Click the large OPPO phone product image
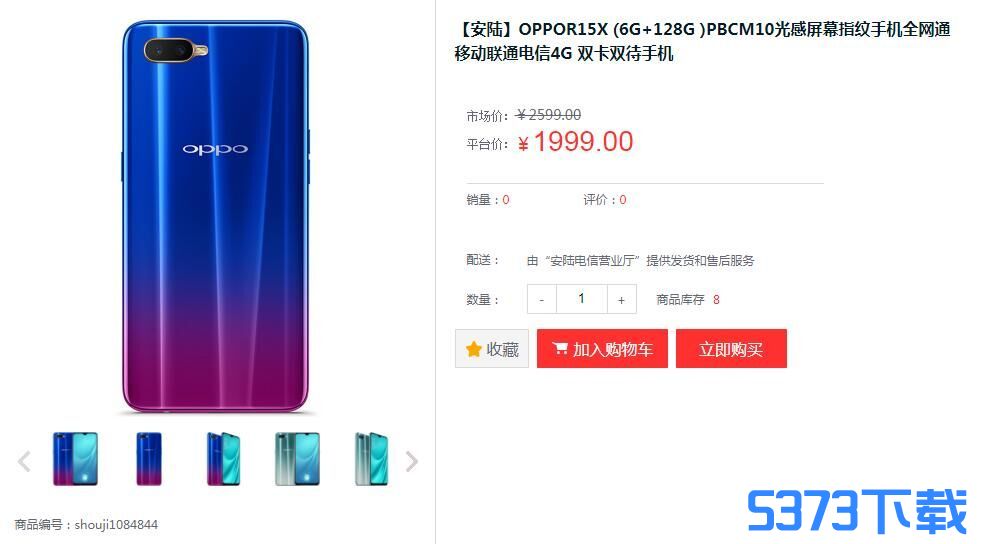981x544 pixels. click(x=215, y=216)
